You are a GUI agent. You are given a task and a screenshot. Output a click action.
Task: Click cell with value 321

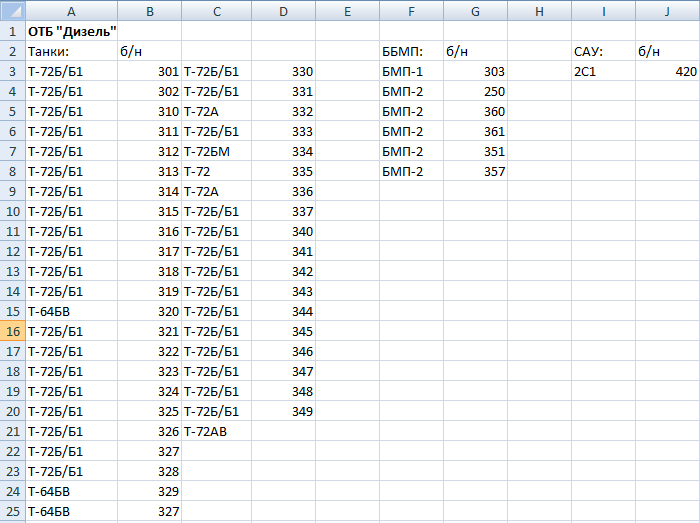[150, 331]
